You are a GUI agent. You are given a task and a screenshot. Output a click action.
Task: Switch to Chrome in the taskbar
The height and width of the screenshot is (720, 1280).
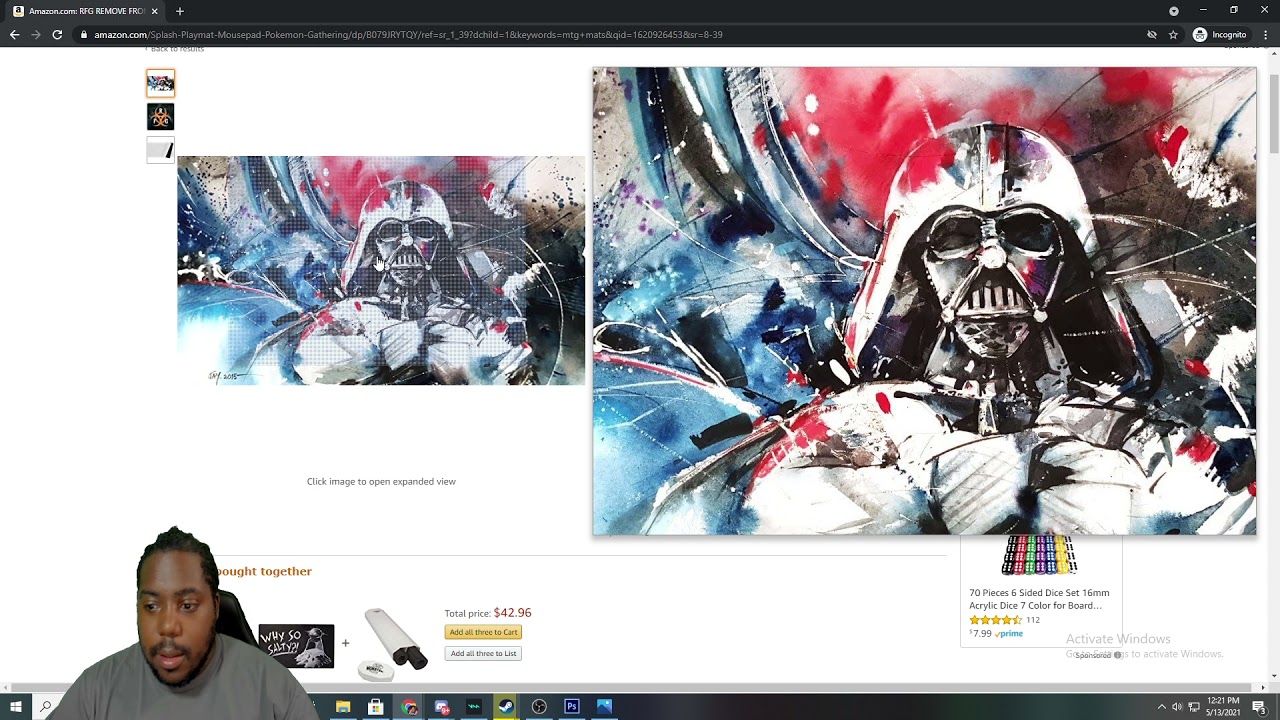(x=409, y=707)
